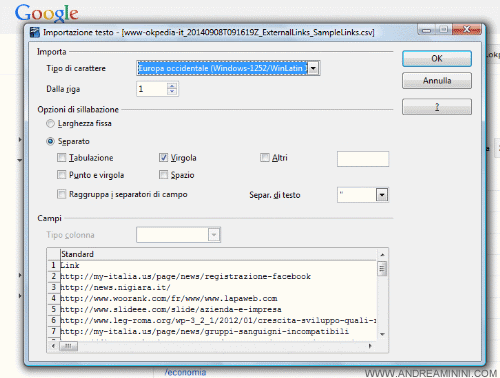The height and width of the screenshot is (378, 500).
Task: Click the preview horizontal scroll right arrow
Action: click(x=370, y=346)
